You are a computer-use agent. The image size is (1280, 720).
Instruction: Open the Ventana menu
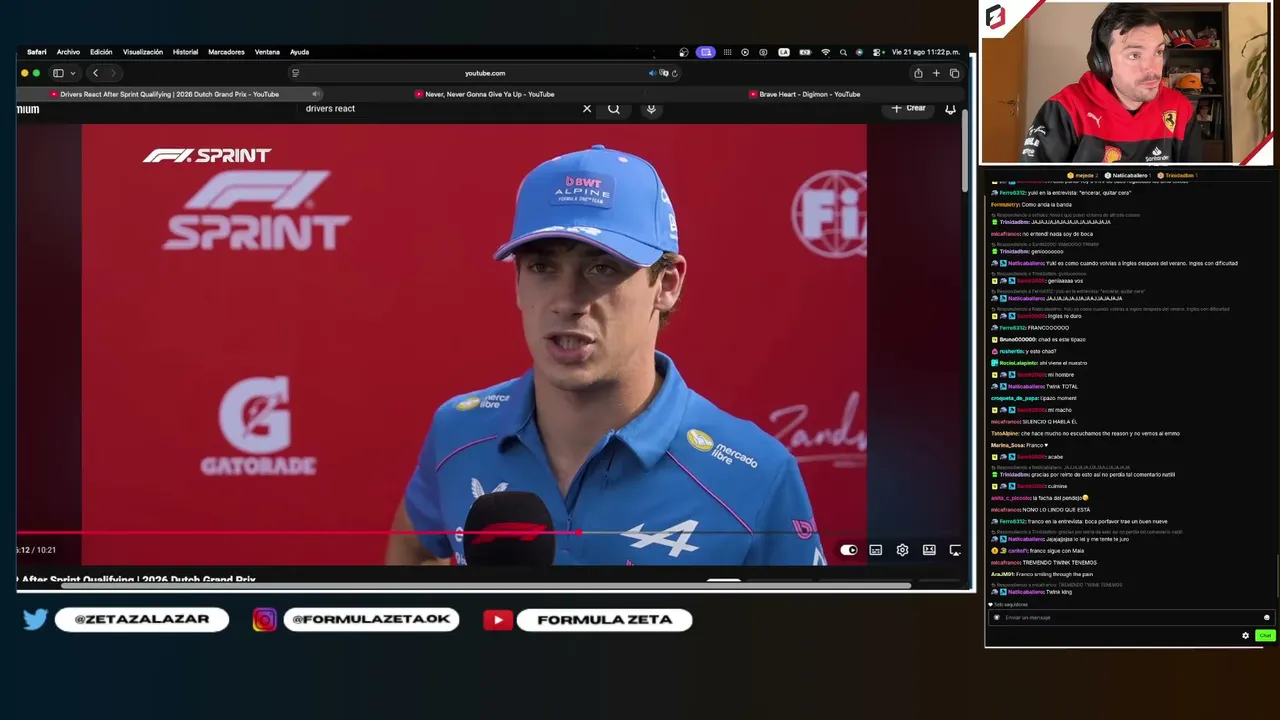(267, 52)
